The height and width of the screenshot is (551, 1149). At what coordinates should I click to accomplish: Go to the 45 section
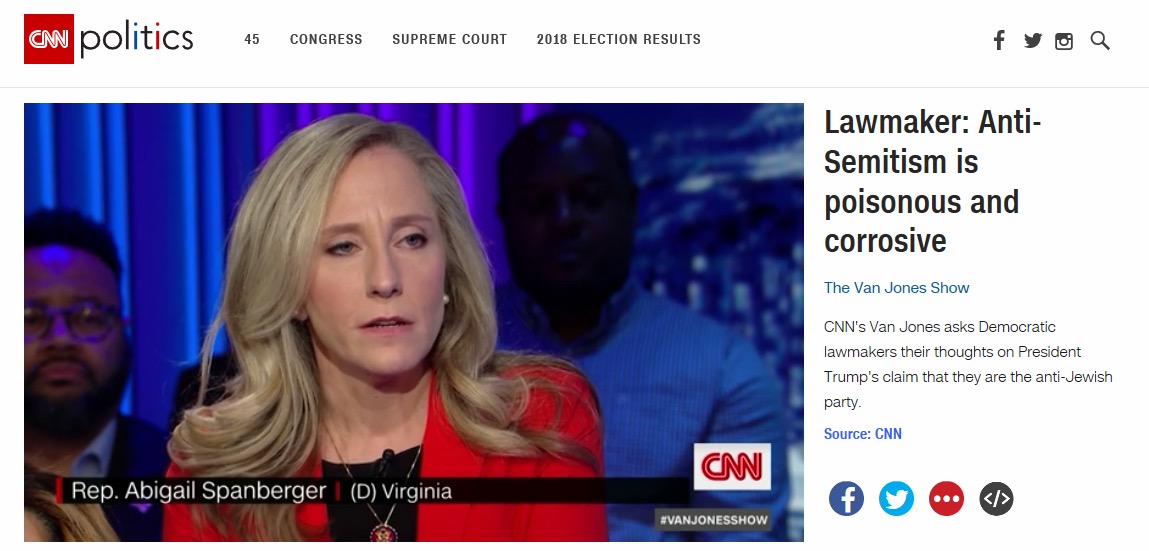[x=252, y=40]
